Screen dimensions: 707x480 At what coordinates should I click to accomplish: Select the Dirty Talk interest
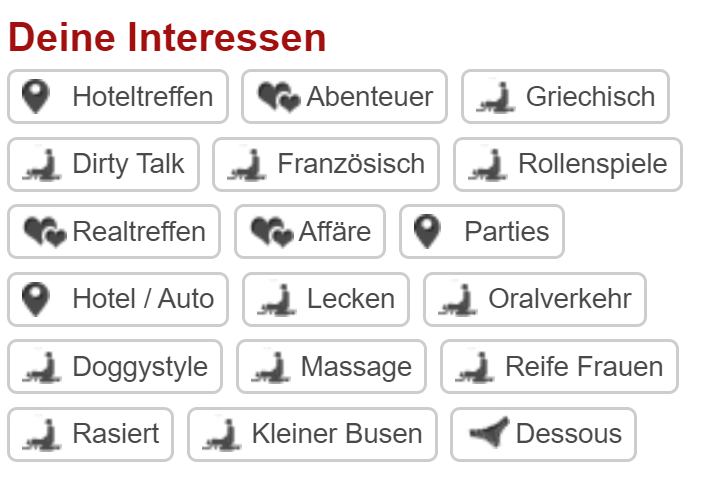pyautogui.click(x=104, y=164)
